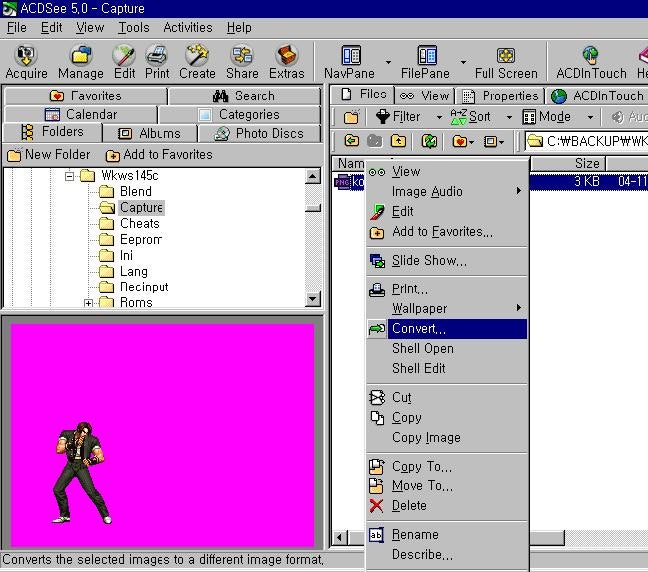
Task: Expand the Roms folder node
Action: [x=88, y=303]
